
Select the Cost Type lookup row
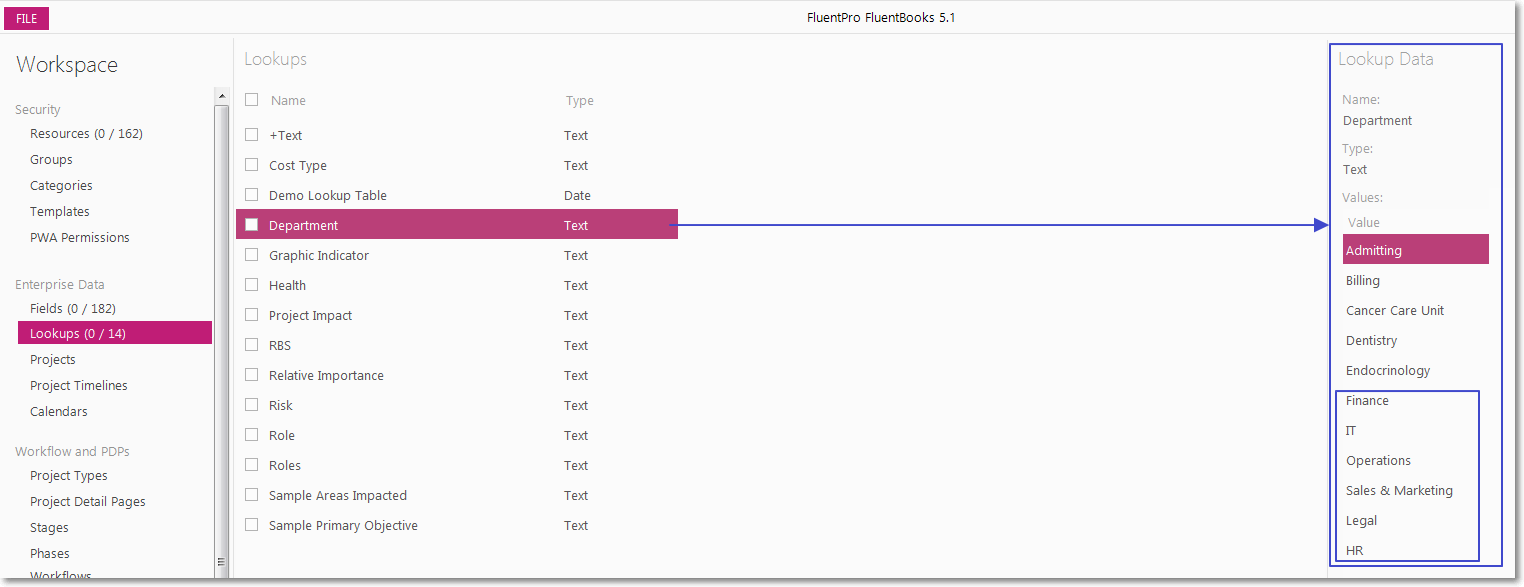[457, 165]
